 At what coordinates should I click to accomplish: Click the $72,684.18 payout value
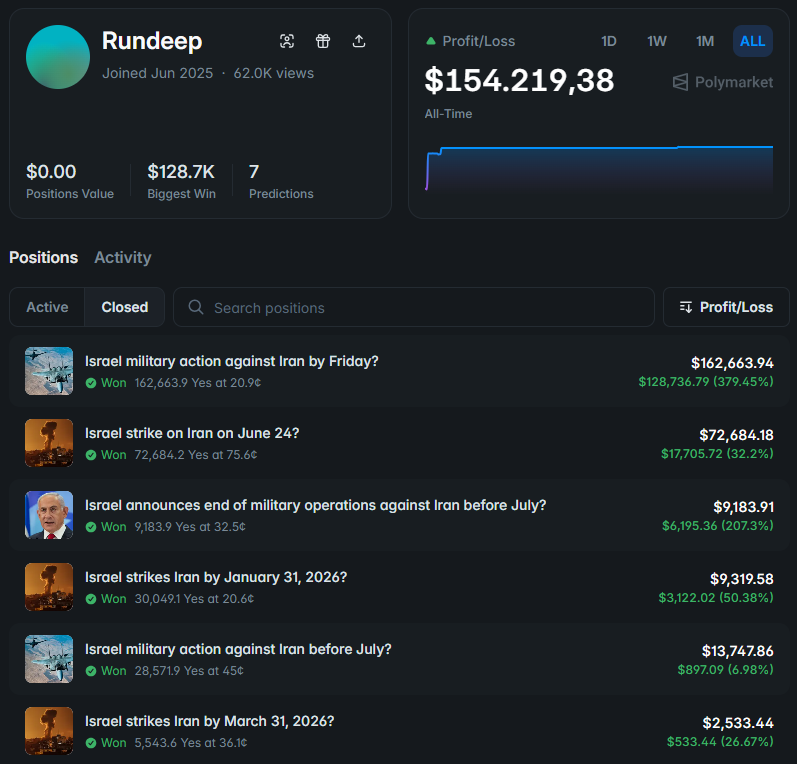click(x=736, y=435)
